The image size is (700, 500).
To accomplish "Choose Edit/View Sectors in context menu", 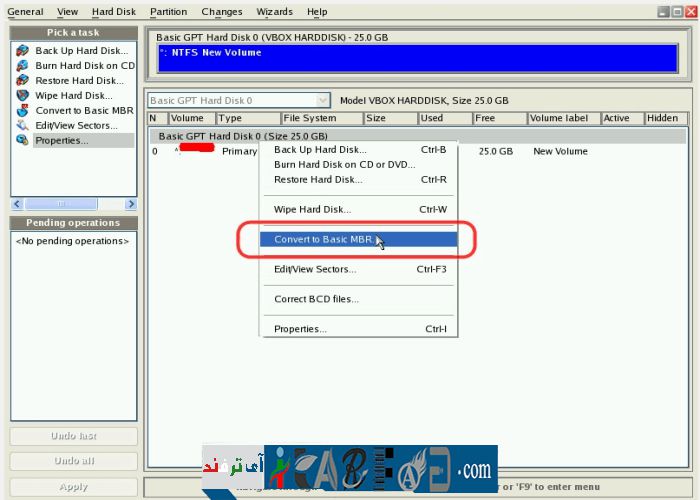I will tap(315, 269).
